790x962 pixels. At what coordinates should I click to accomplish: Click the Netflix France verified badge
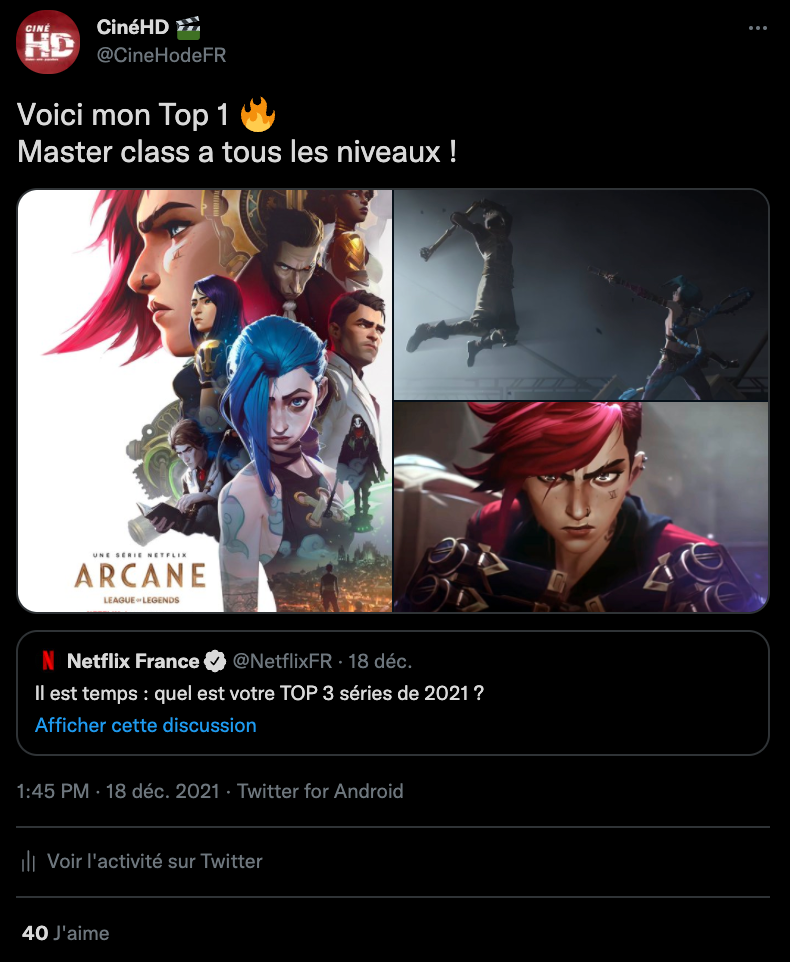215,661
